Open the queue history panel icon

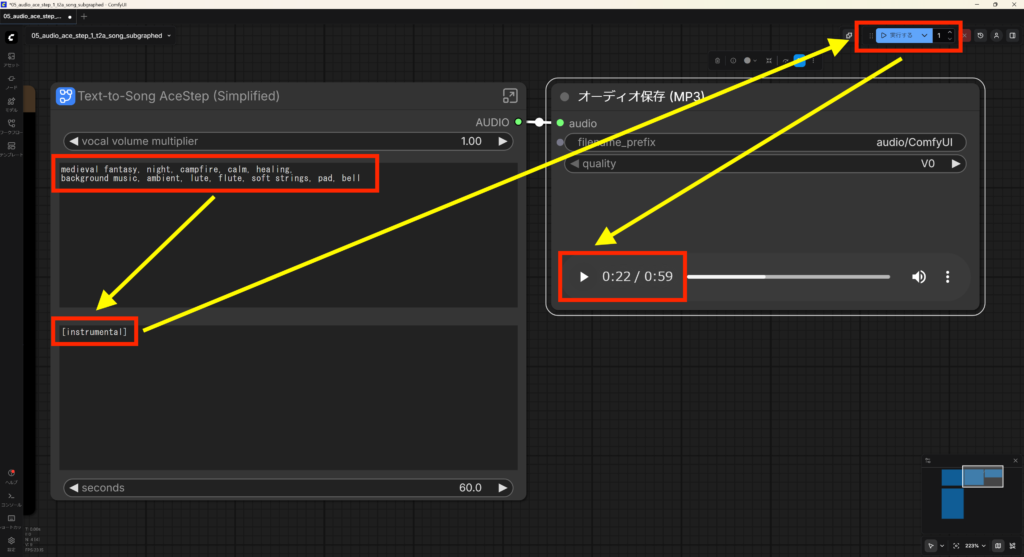(980, 36)
